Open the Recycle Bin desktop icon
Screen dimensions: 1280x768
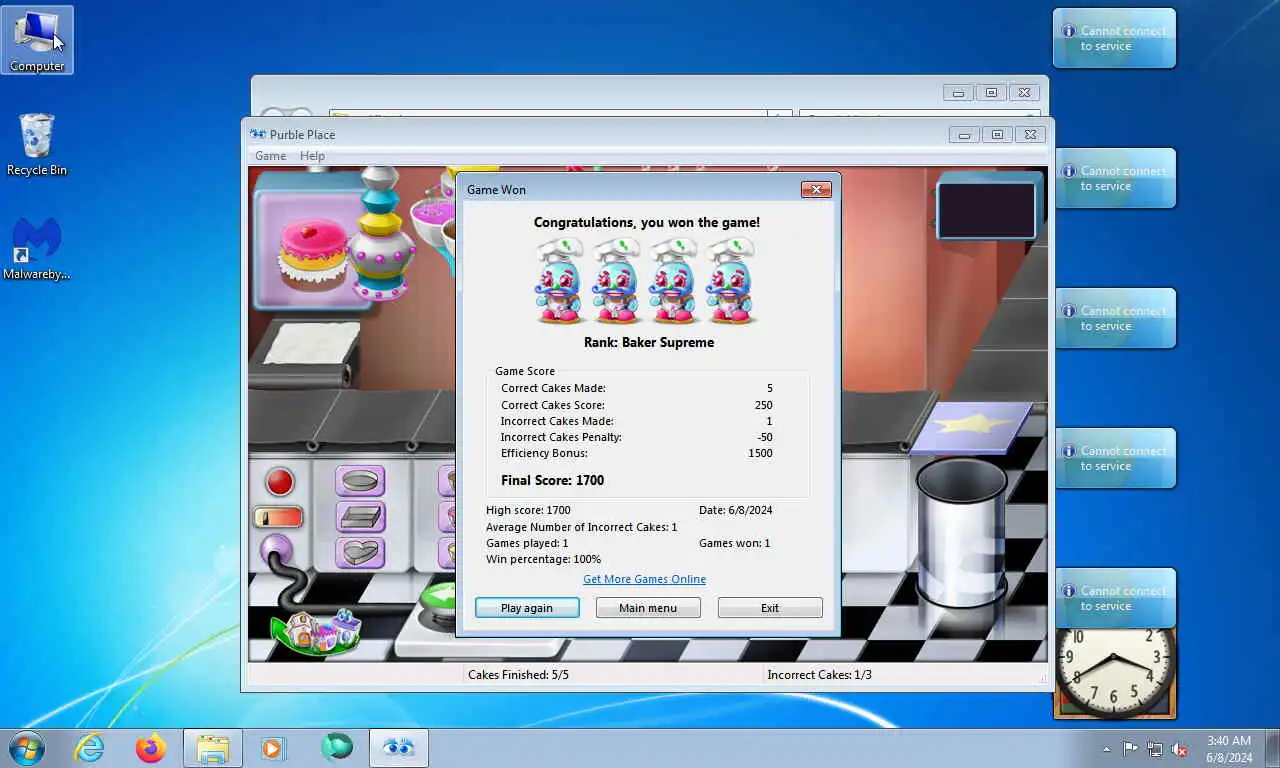pyautogui.click(x=37, y=145)
